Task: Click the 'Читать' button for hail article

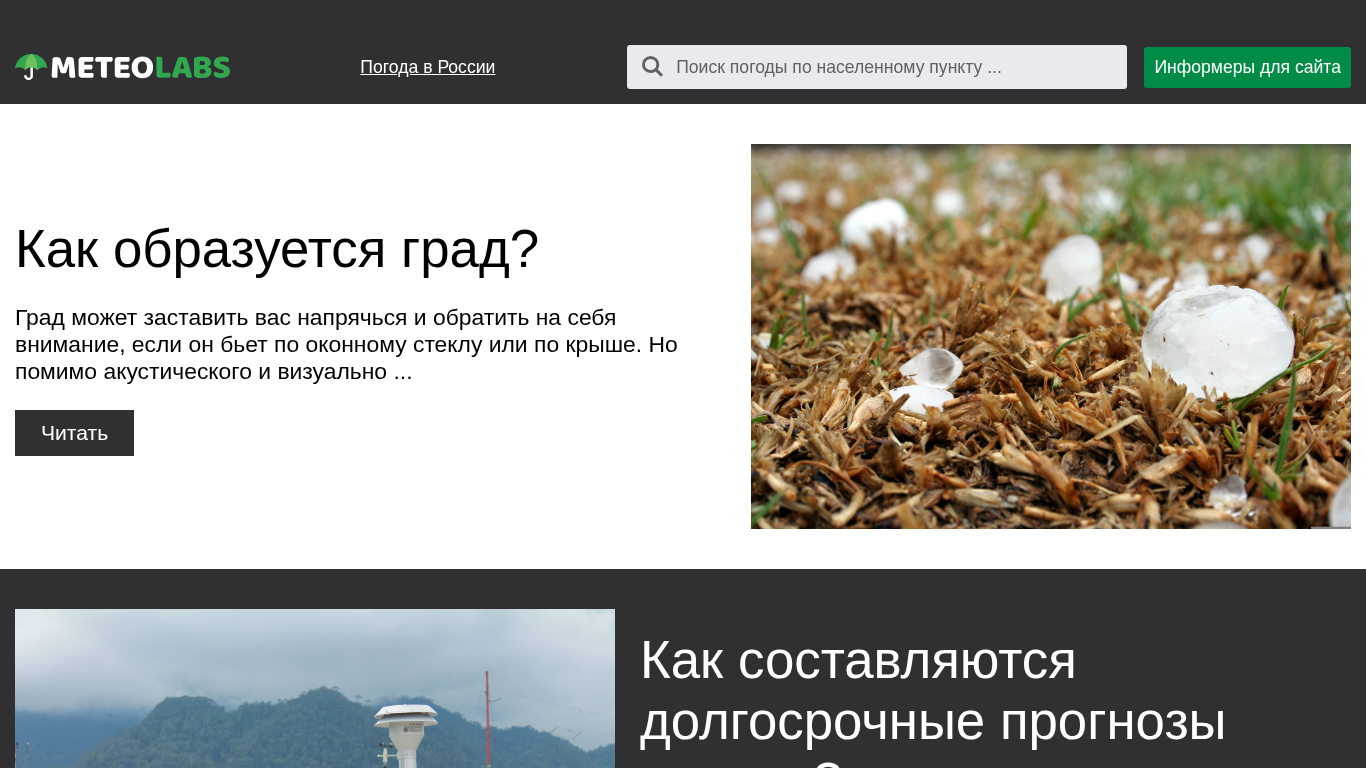Action: click(x=74, y=433)
